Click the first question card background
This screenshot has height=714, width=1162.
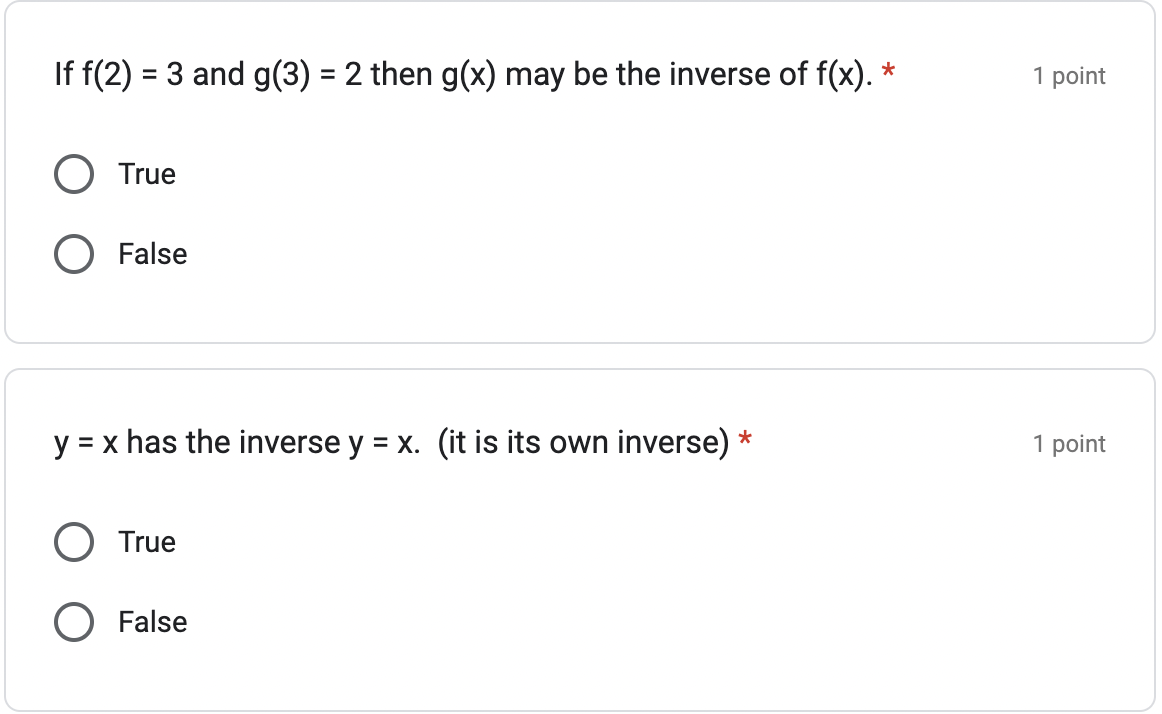pyautogui.click(x=600, y=310)
